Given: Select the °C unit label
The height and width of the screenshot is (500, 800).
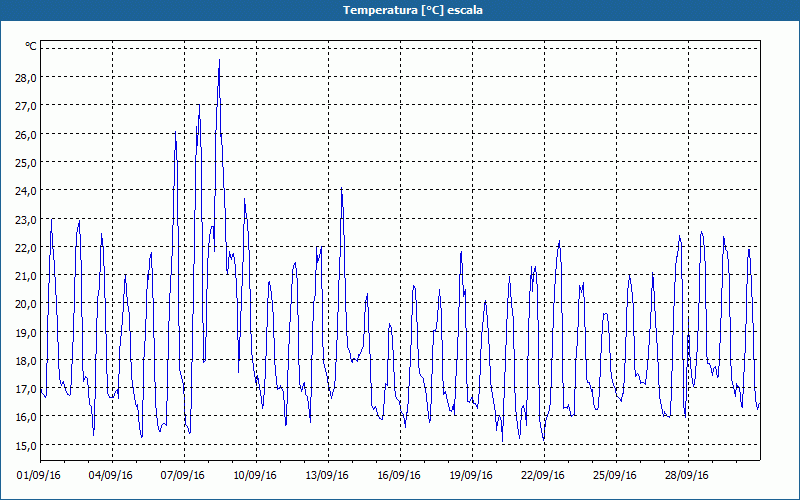Looking at the screenshot, I should [x=31, y=46].
